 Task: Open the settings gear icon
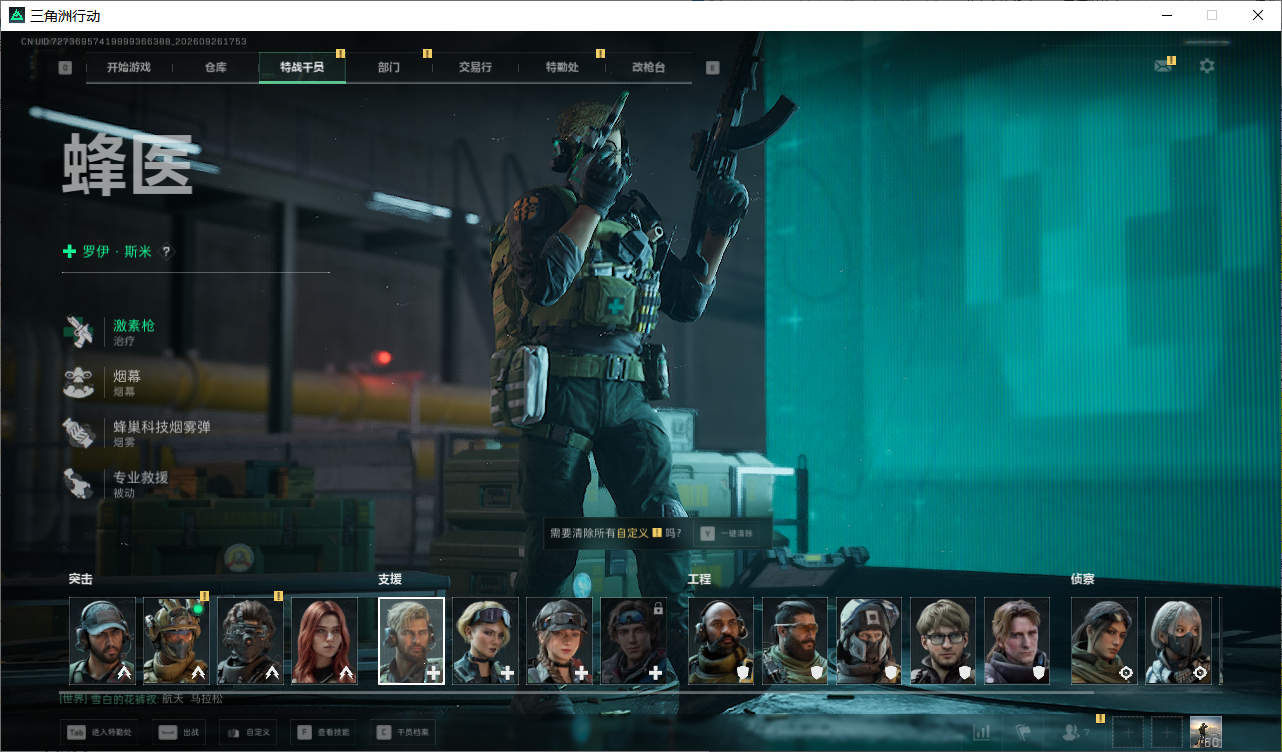1207,66
